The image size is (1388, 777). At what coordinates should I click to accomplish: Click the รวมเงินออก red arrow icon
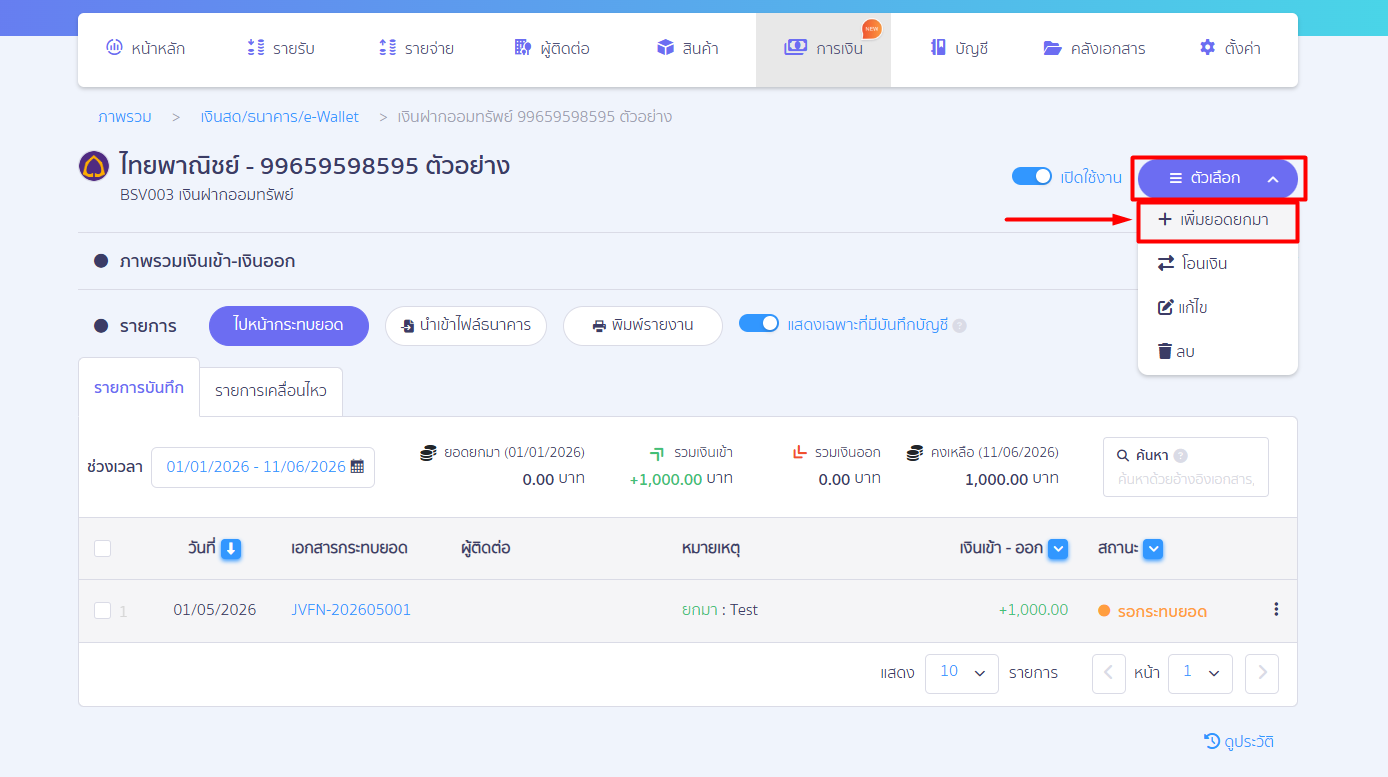[799, 453]
